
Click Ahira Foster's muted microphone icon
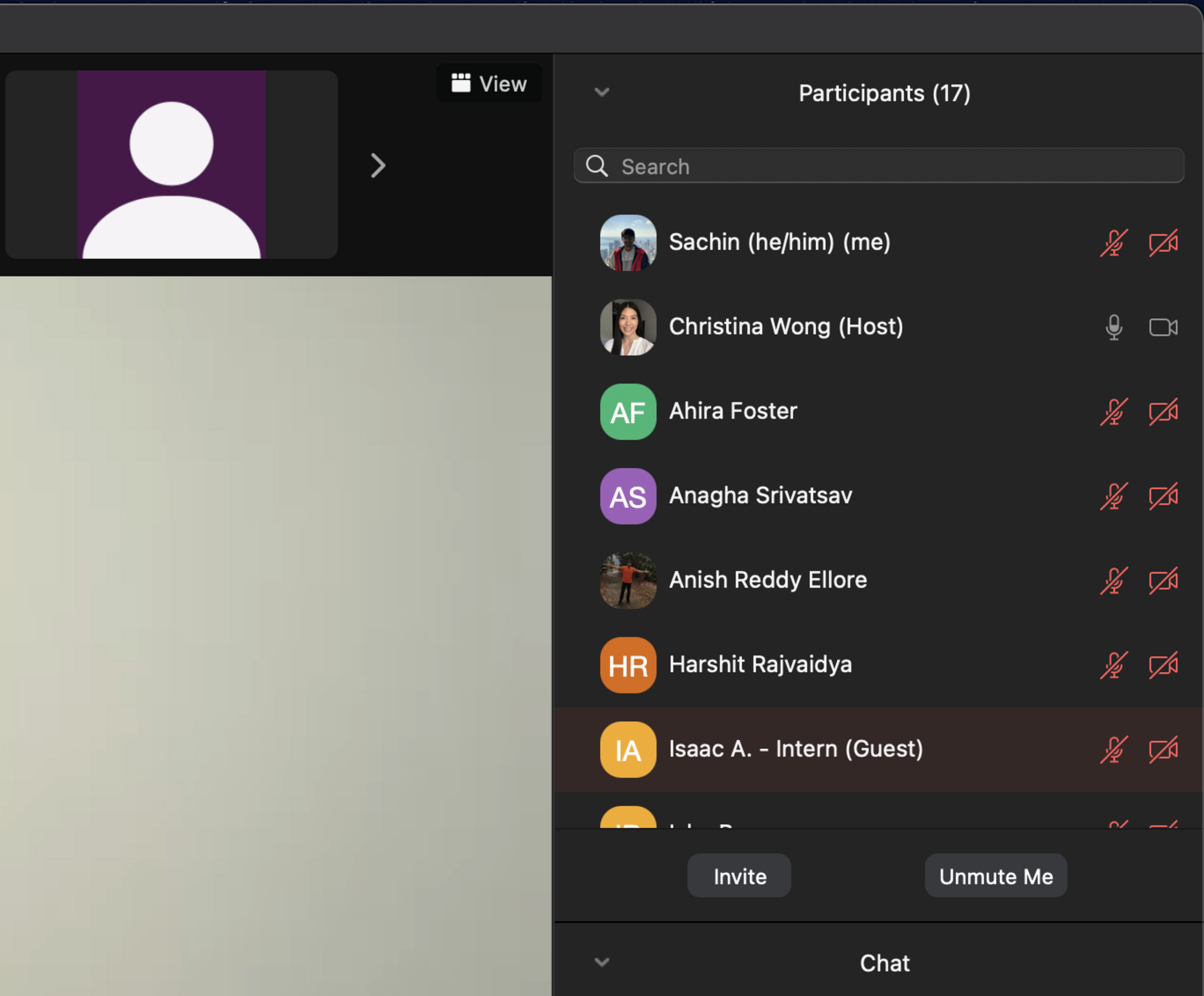[1113, 412]
